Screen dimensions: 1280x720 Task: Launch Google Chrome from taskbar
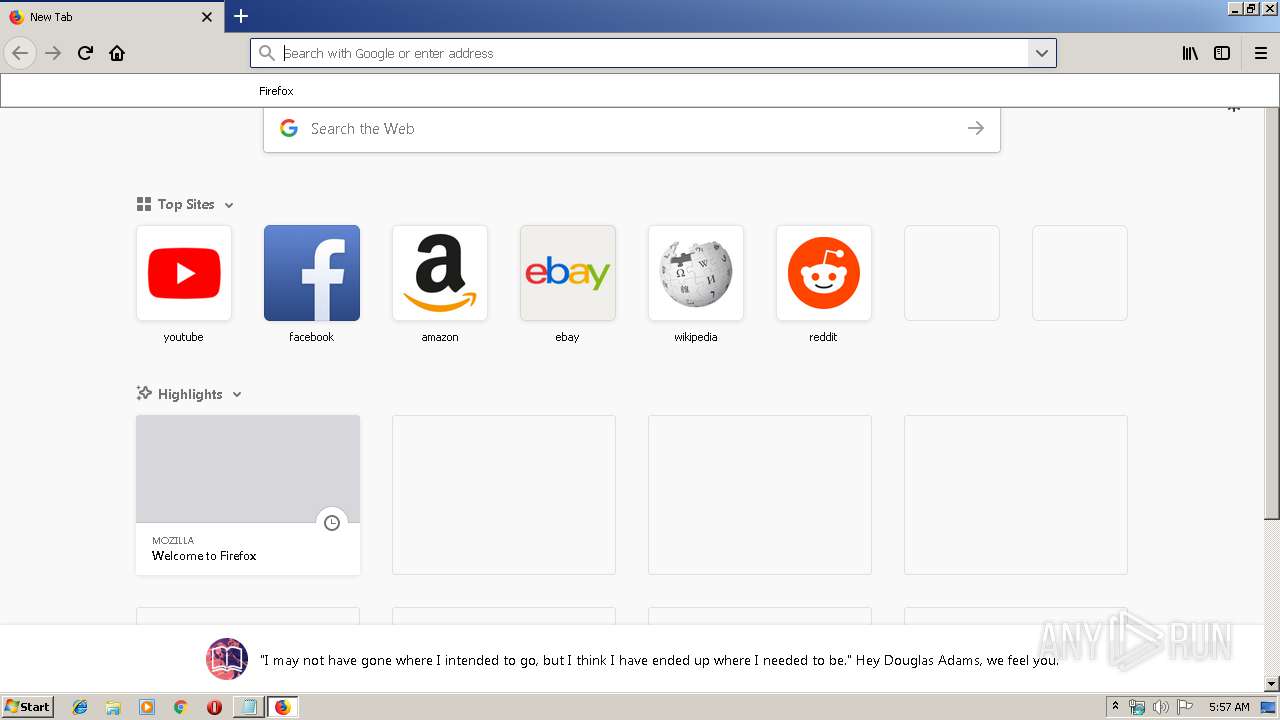pos(181,707)
